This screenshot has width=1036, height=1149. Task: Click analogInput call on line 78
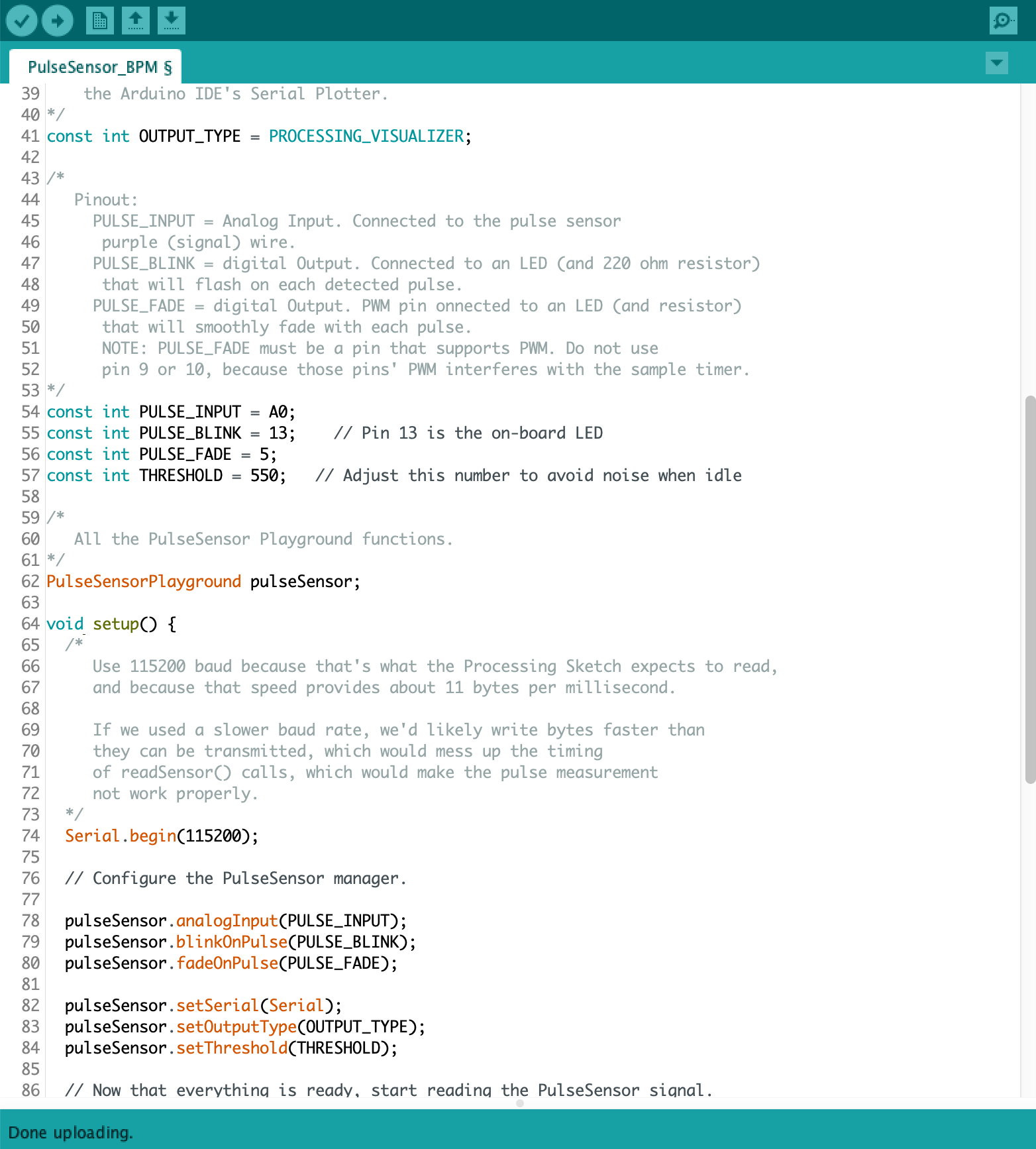pos(227,920)
